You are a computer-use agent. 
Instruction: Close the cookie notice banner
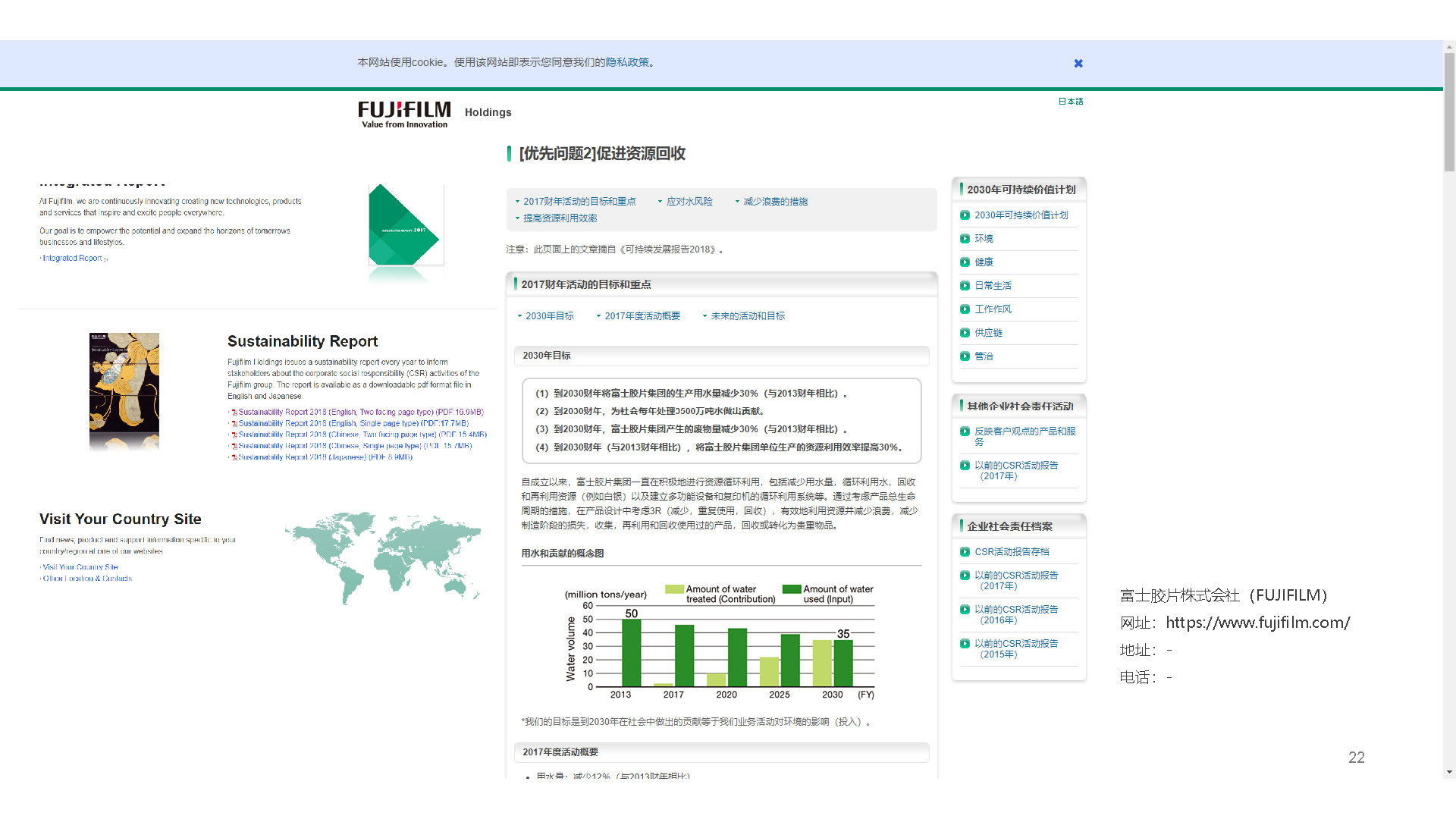[1078, 64]
